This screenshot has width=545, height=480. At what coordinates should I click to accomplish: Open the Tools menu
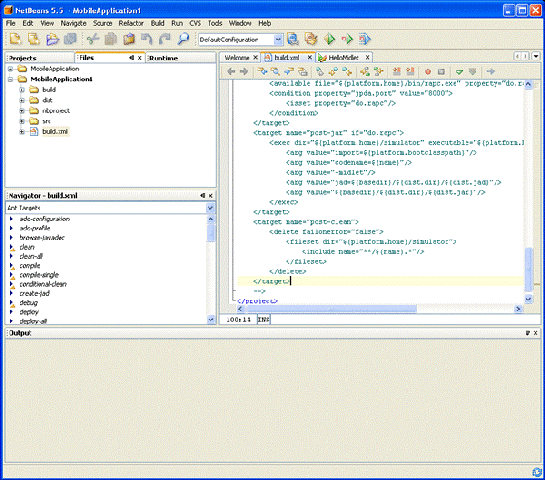215,23
